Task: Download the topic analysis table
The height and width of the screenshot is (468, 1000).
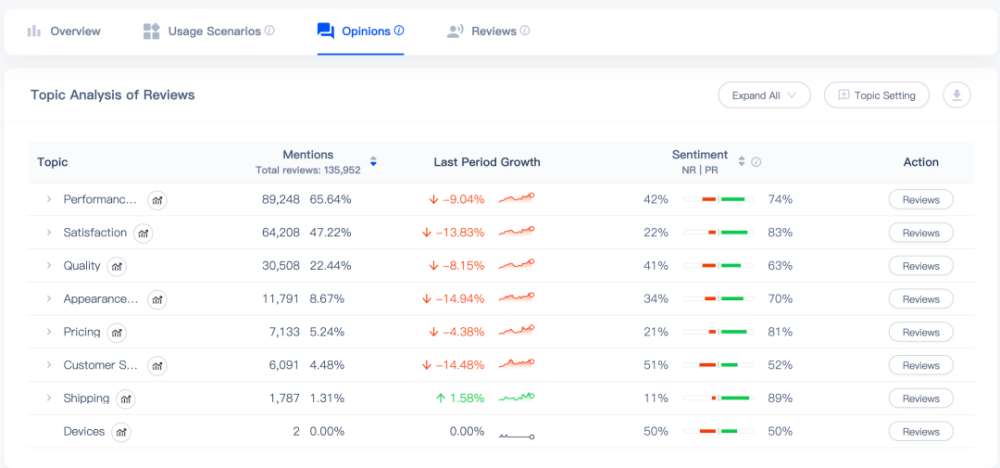Action: (x=957, y=96)
